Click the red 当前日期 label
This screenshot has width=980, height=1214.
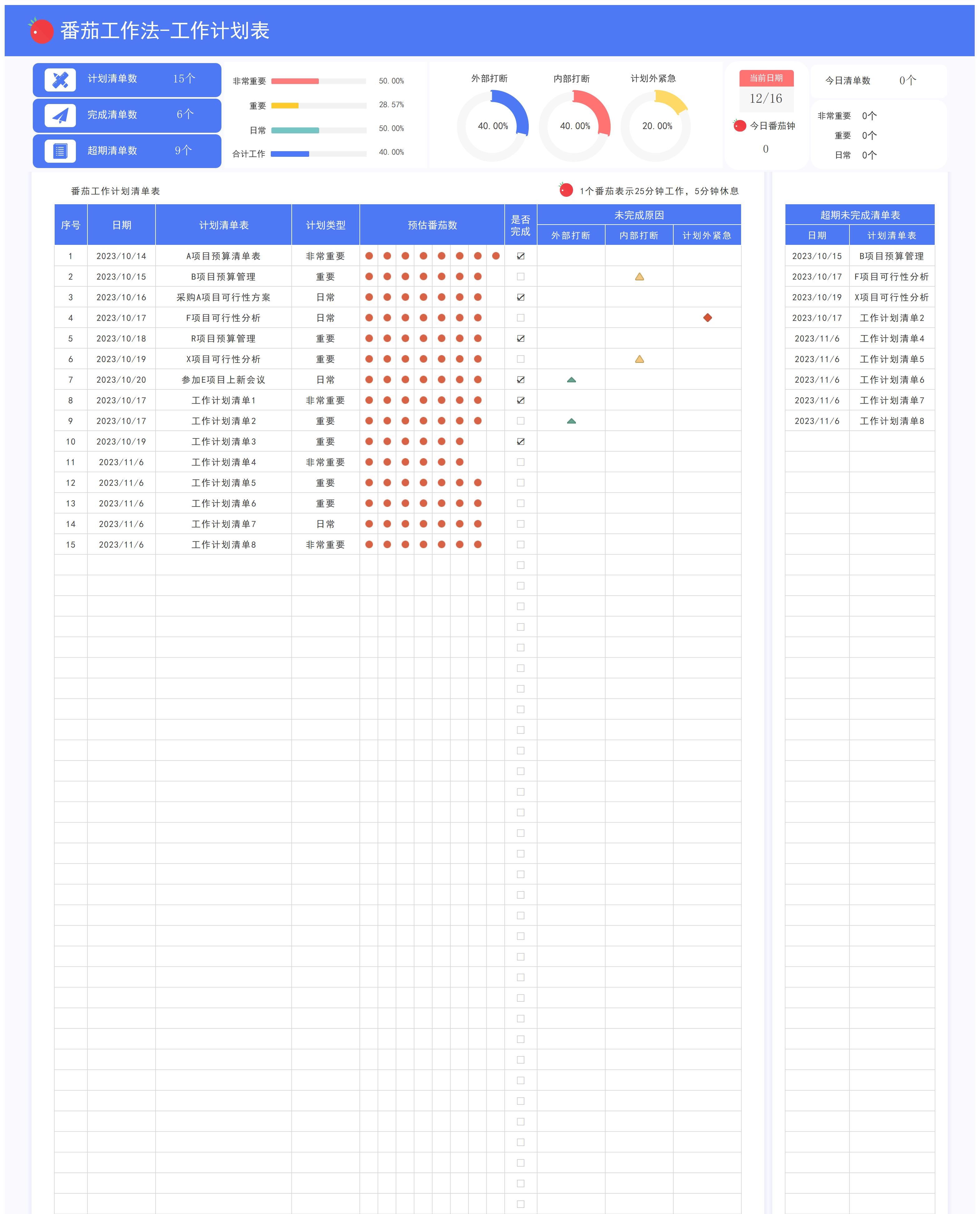pos(766,78)
